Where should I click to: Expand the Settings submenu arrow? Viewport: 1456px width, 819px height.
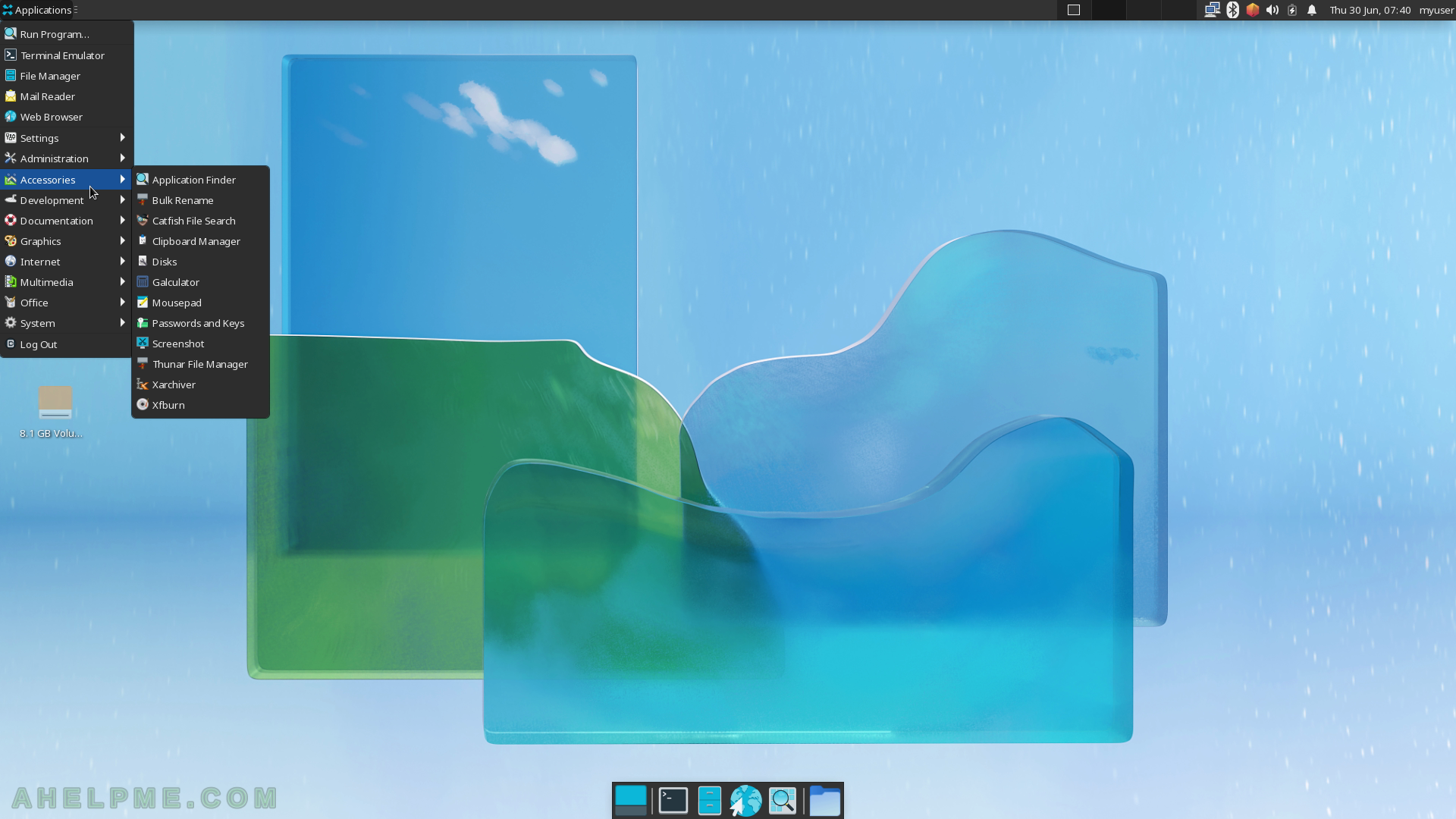[x=122, y=138]
